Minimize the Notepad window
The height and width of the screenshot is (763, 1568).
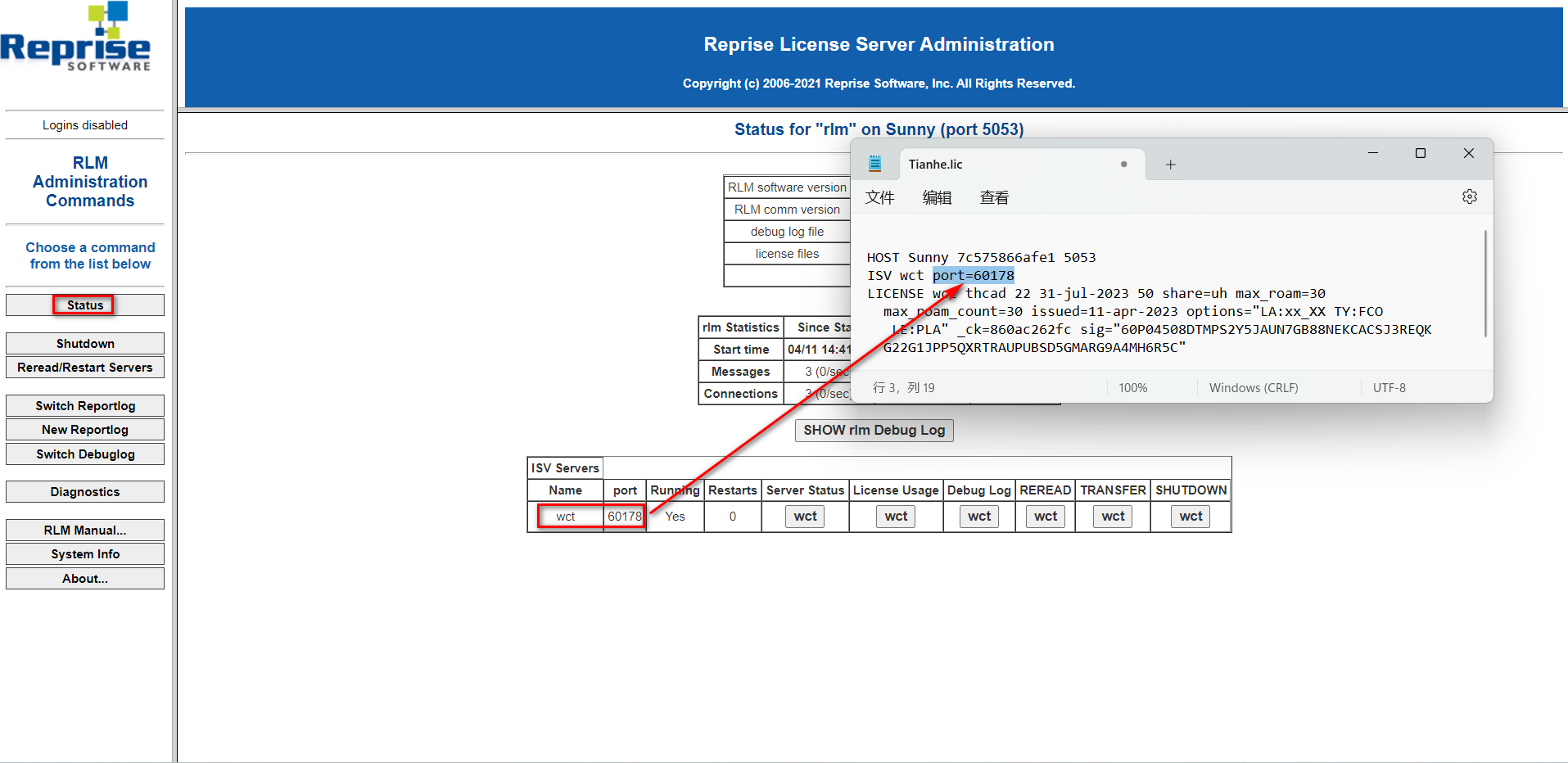(1373, 153)
